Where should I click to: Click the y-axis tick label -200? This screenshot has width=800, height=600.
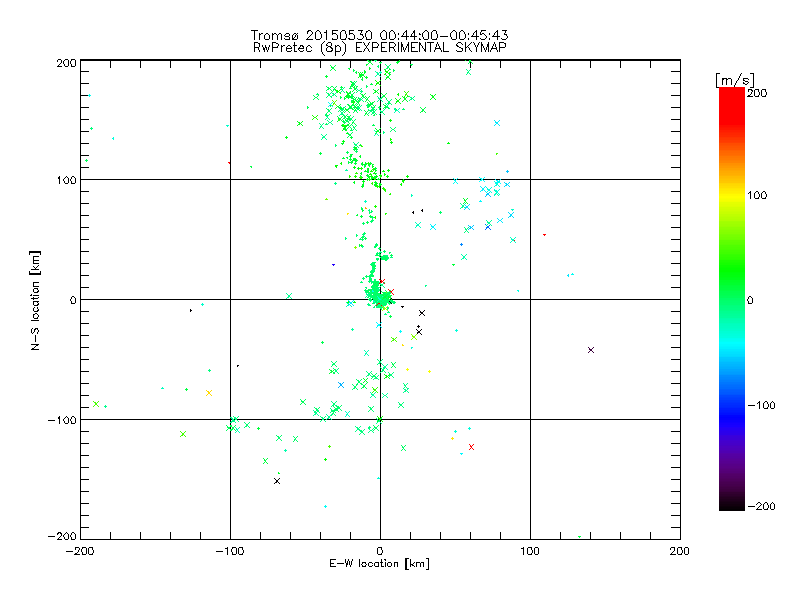pos(62,536)
